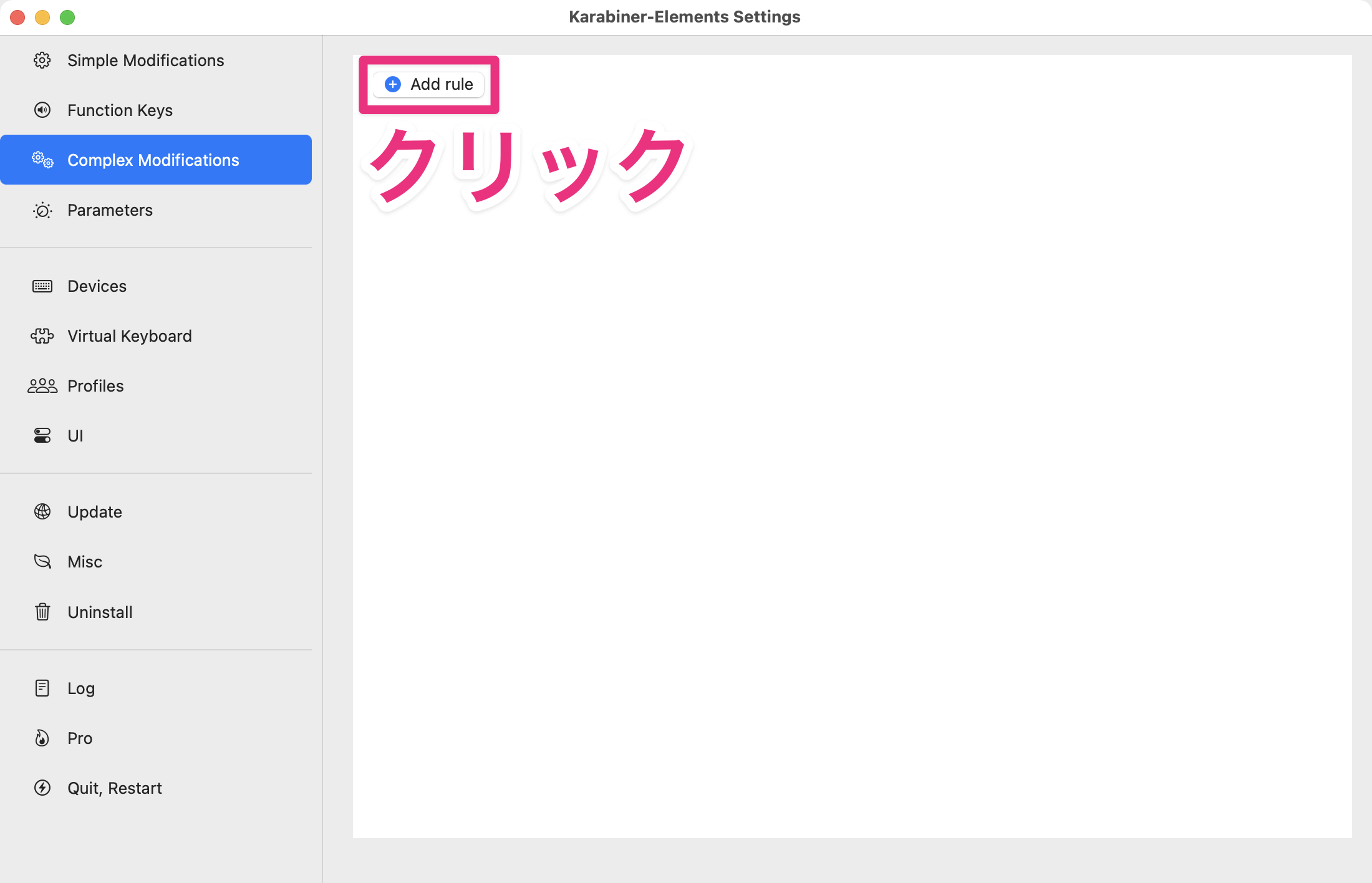Click the Add rule button
The image size is (1372, 883).
pos(428,84)
